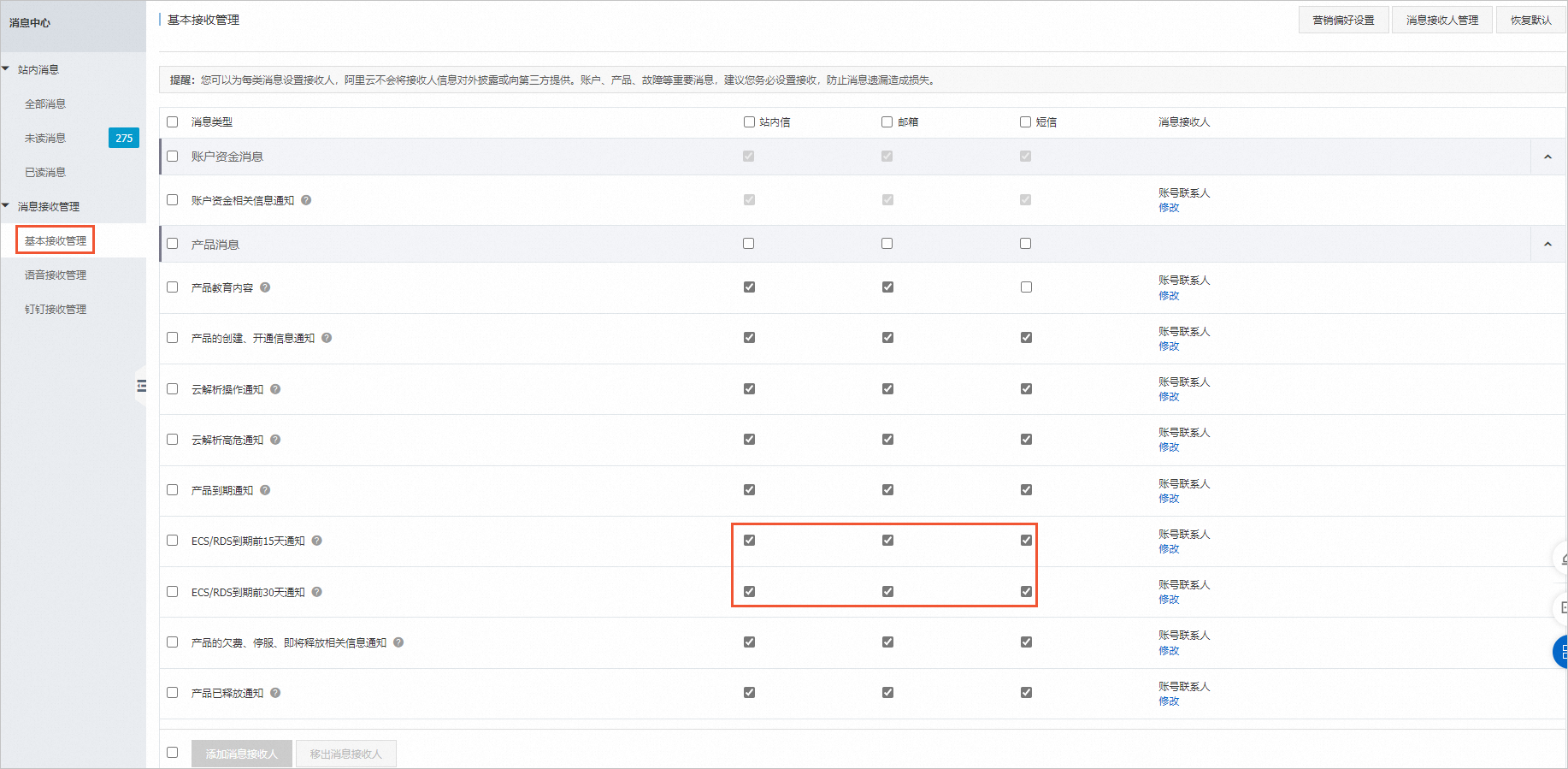The width and height of the screenshot is (1568, 769).
Task: Click the 消息中心 sidebar title
Action: click(x=30, y=22)
